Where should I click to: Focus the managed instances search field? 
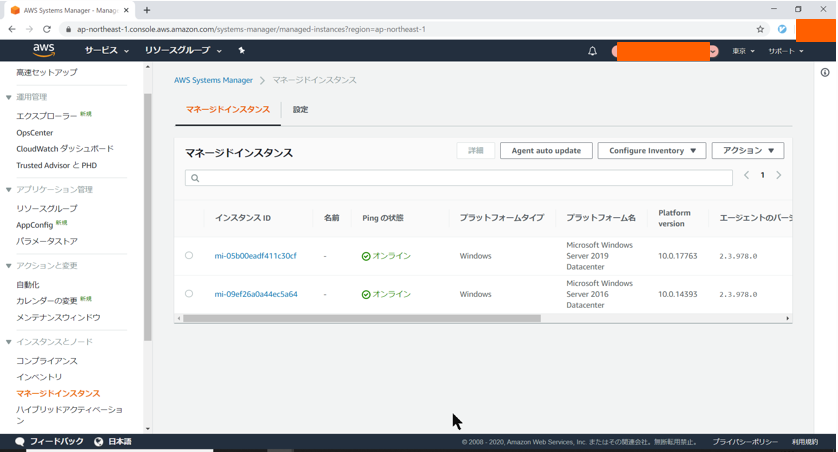coord(459,178)
